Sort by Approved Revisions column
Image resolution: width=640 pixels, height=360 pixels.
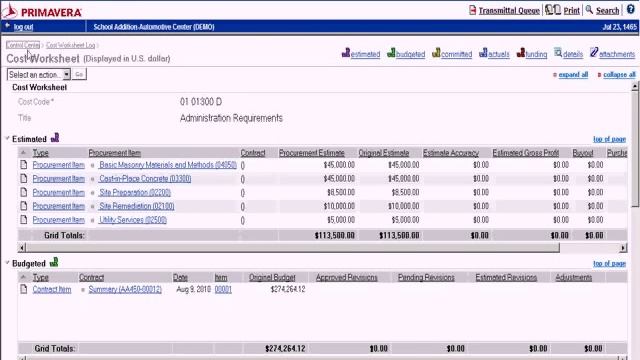tap(346, 278)
